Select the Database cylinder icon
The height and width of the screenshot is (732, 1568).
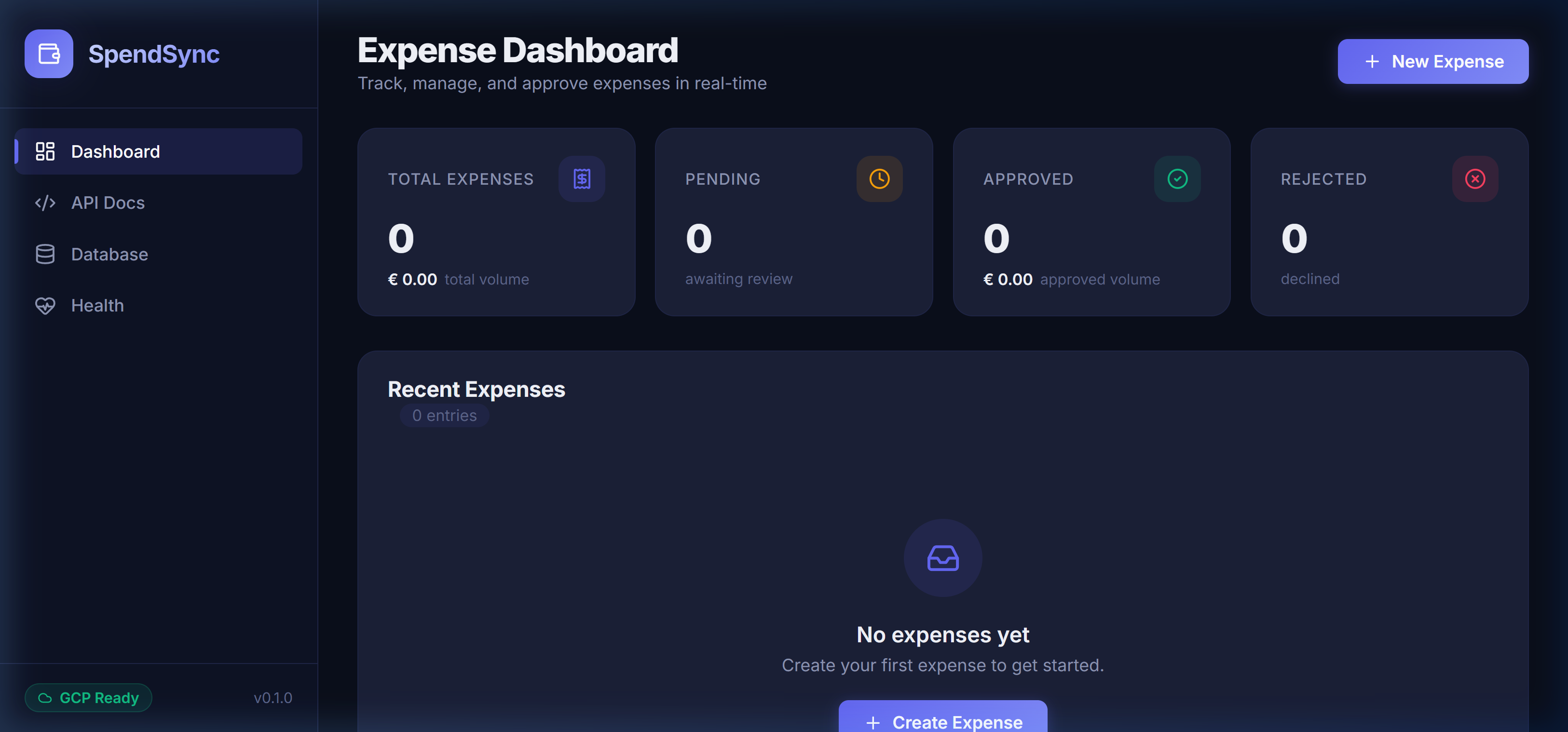point(45,254)
